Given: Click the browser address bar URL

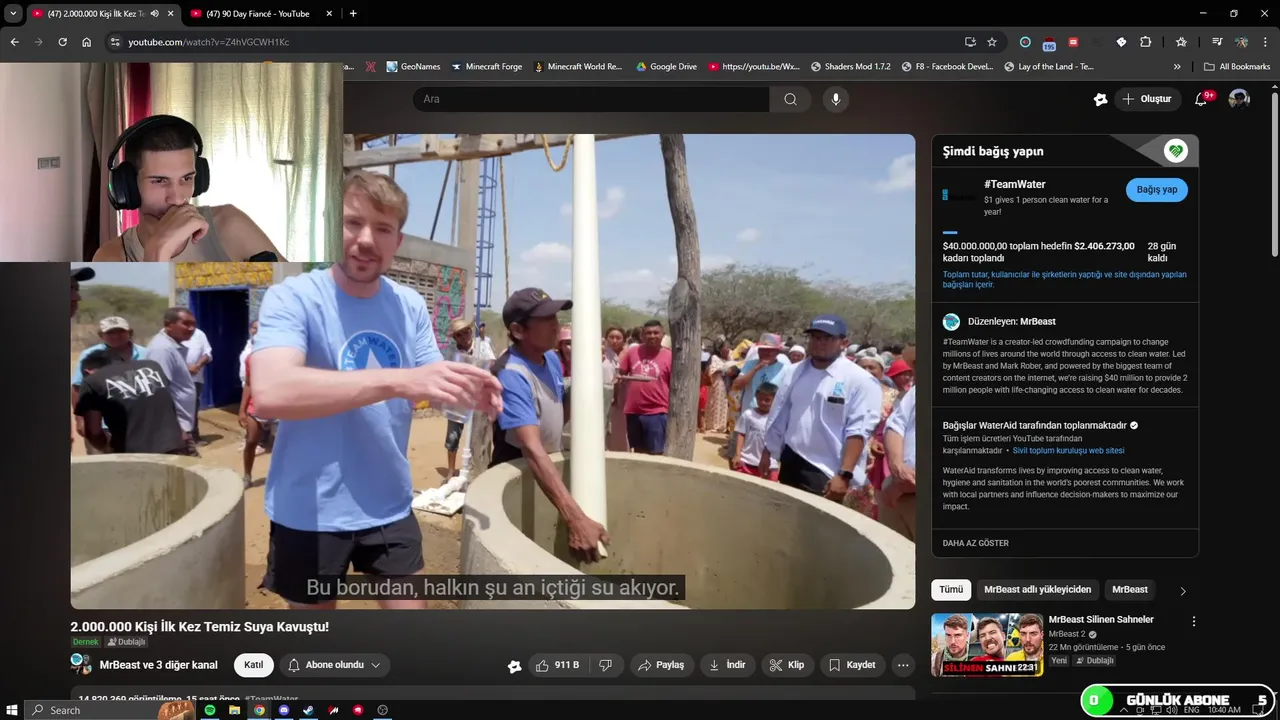Looking at the screenshot, I should tap(209, 42).
